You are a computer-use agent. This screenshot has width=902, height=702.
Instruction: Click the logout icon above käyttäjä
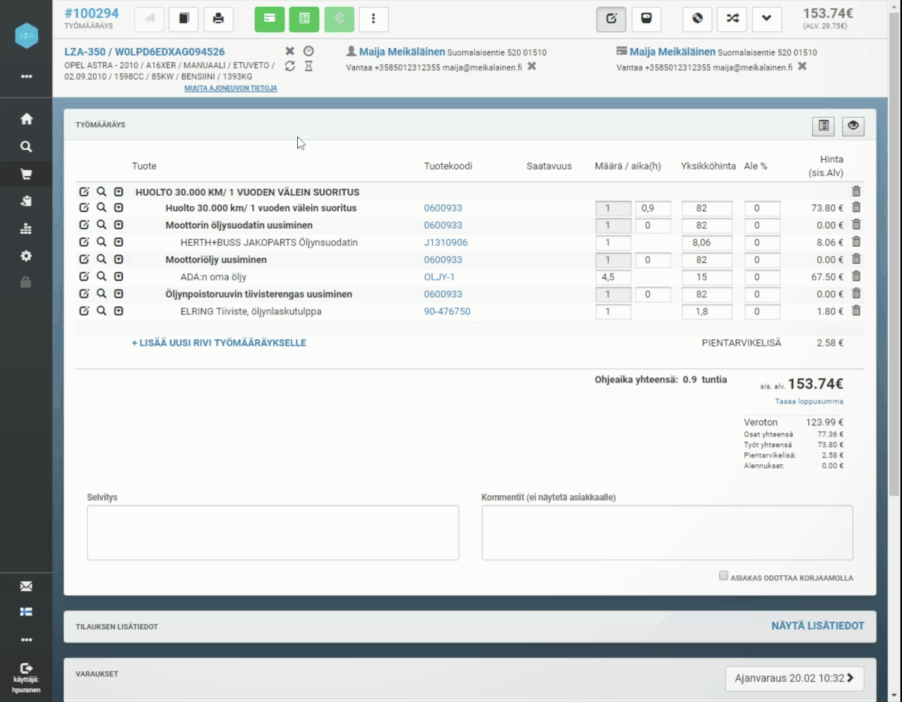click(26, 668)
